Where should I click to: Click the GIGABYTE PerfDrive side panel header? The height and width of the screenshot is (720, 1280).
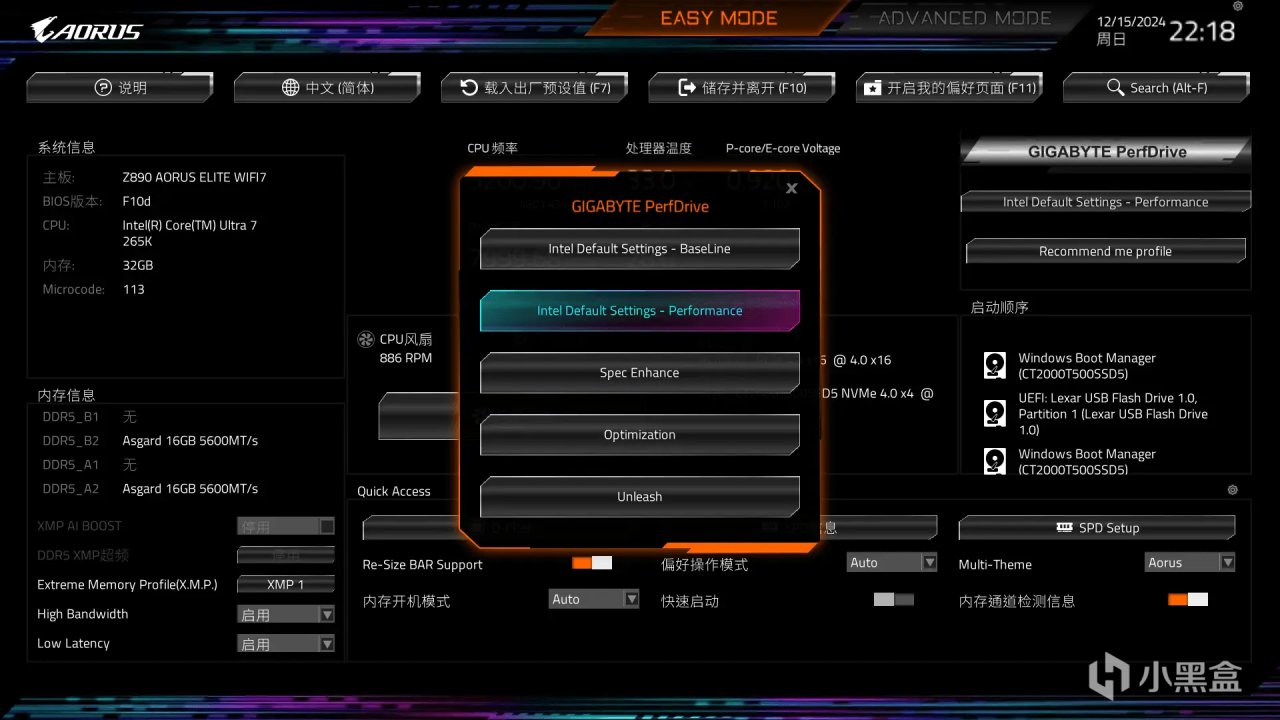pos(1106,152)
